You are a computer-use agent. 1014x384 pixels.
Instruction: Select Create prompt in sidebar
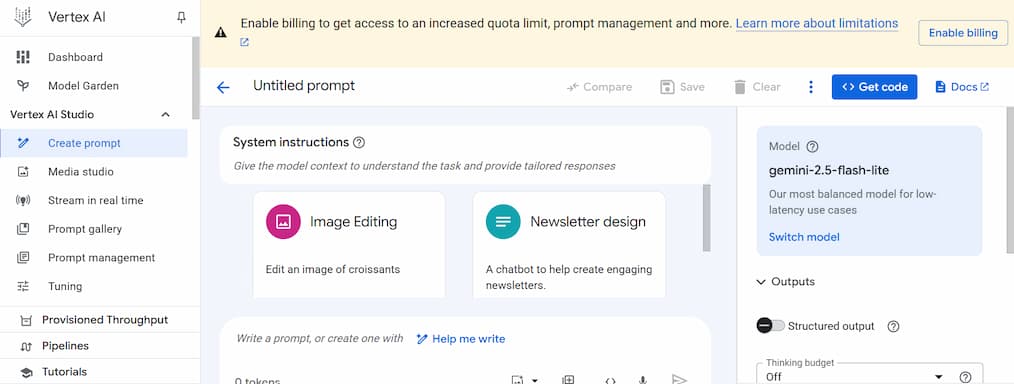click(x=94, y=143)
